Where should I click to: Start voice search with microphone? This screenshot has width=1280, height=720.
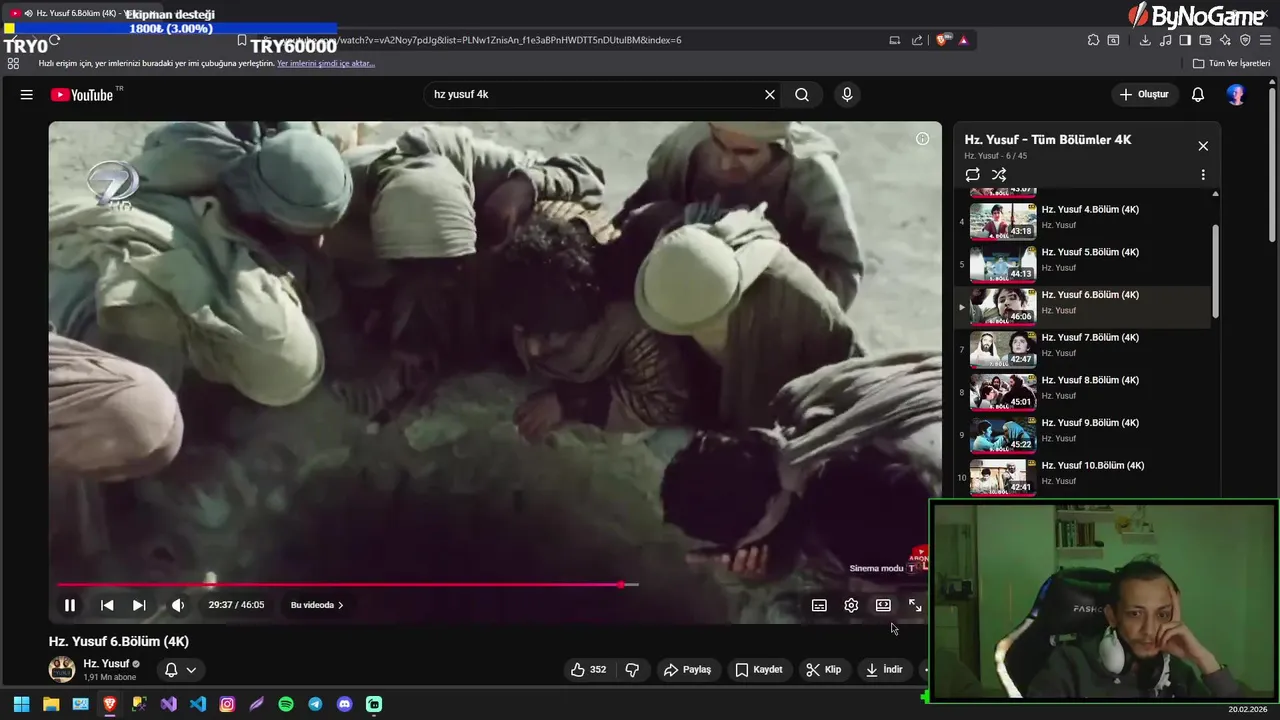[847, 94]
